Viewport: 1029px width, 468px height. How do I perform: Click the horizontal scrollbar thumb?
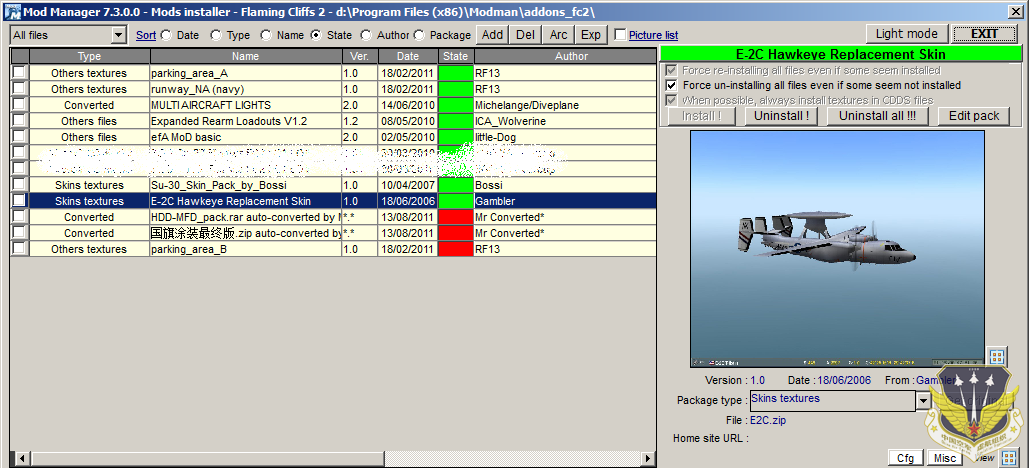coord(206,458)
